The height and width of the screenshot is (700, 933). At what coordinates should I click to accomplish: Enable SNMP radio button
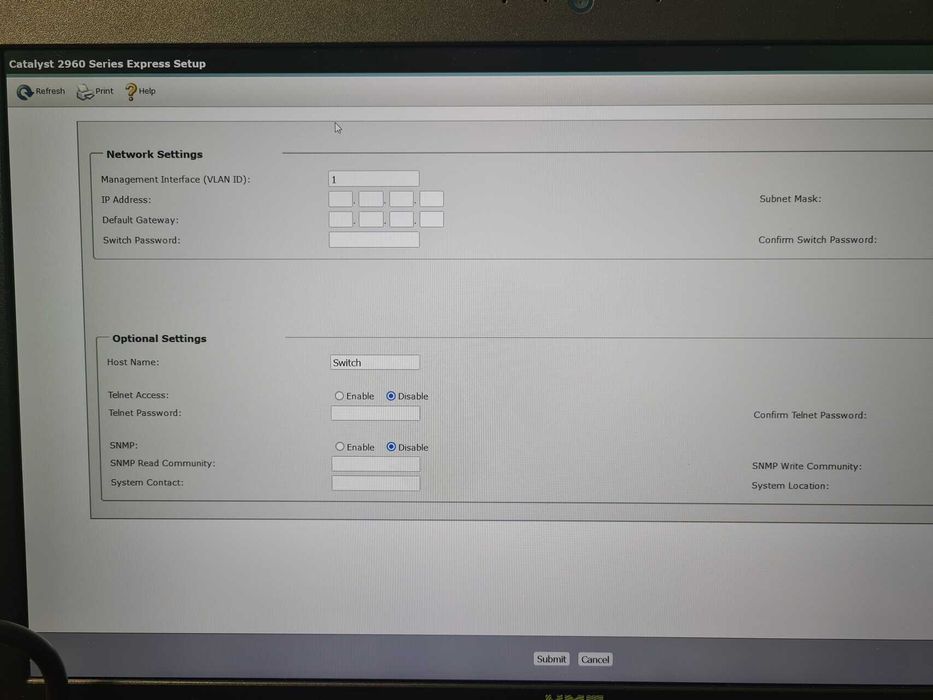[x=340, y=446]
